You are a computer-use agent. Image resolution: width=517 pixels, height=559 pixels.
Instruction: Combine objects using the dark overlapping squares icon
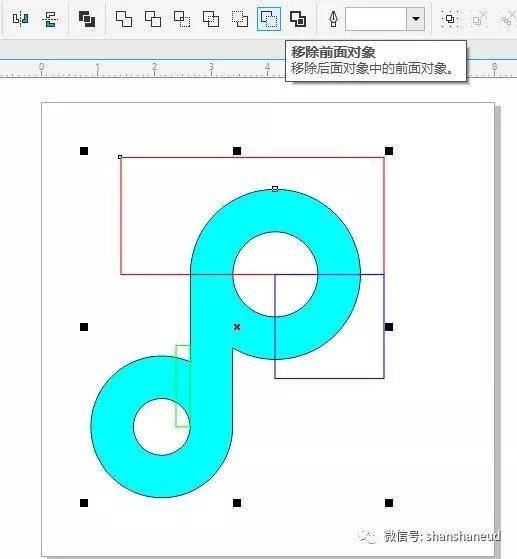[x=87, y=19]
